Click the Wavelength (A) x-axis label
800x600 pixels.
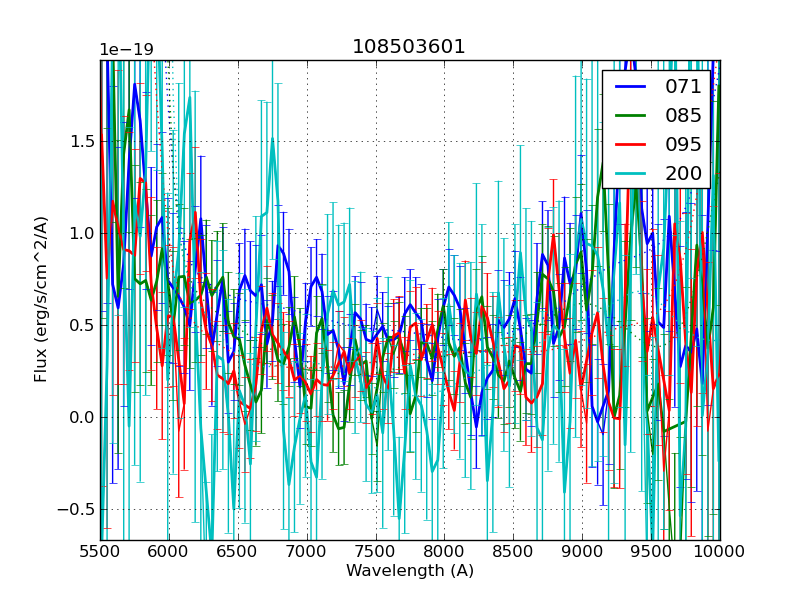point(410,571)
